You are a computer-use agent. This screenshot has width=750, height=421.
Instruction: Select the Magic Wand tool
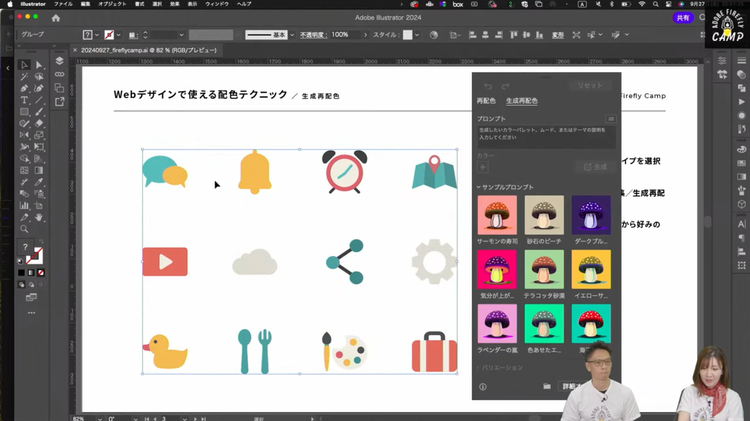(x=25, y=76)
